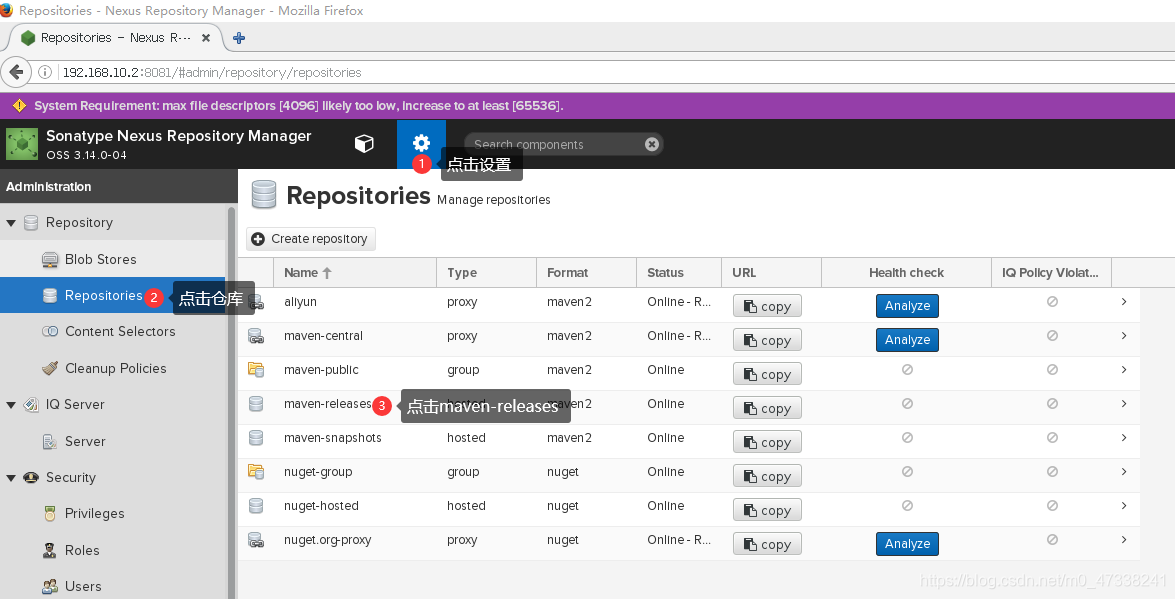Screen dimensions: 1175x599
Task: Sort by the Format column header
Action: point(587,273)
